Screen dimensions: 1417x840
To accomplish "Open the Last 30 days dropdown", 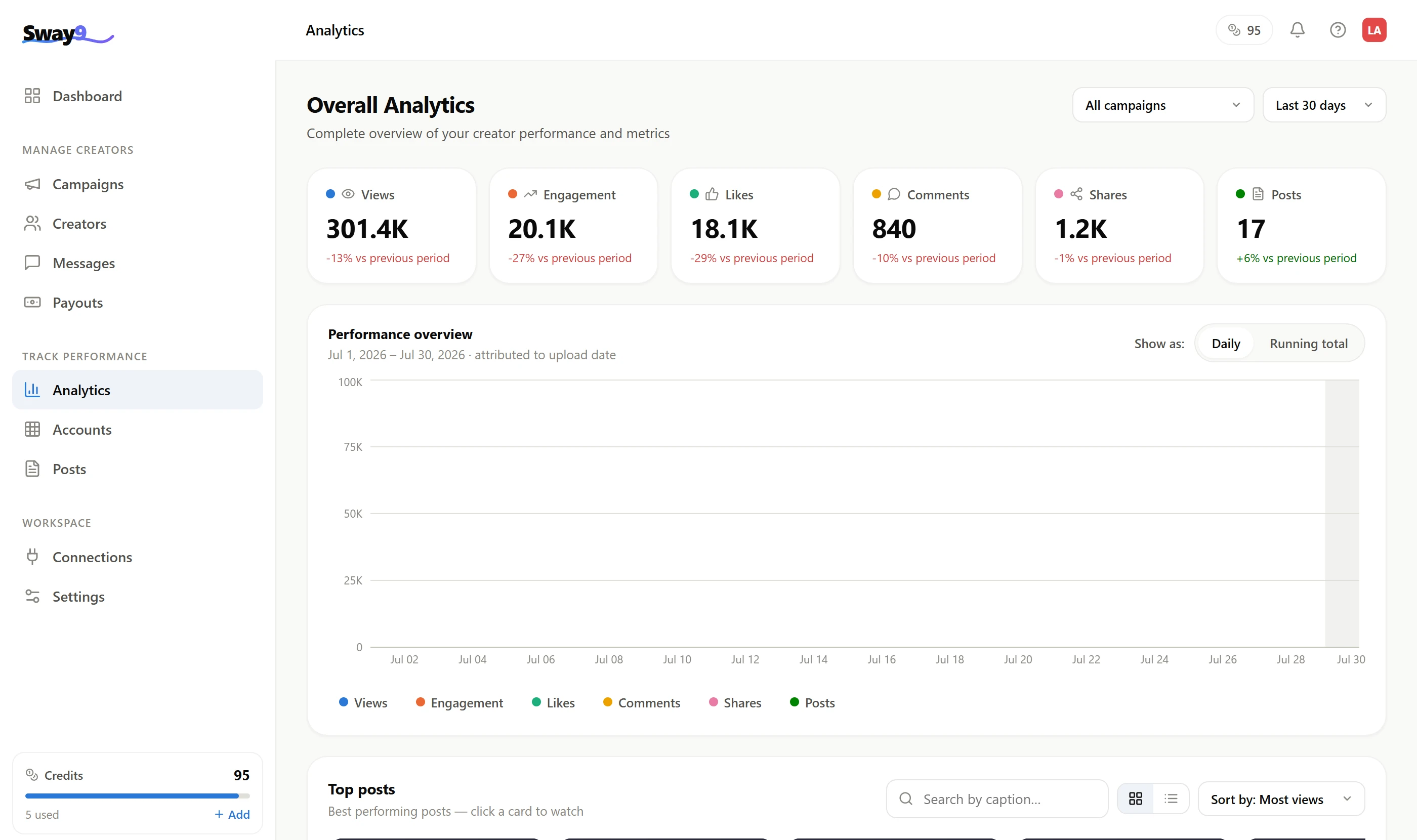I will pyautogui.click(x=1324, y=105).
